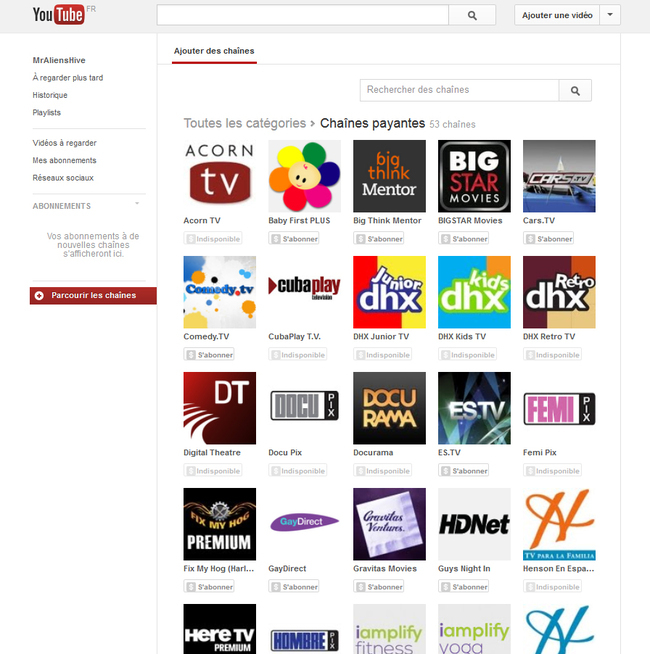Screen dimensions: 650x654
Task: Open the HDNet logo
Action: coord(474,524)
